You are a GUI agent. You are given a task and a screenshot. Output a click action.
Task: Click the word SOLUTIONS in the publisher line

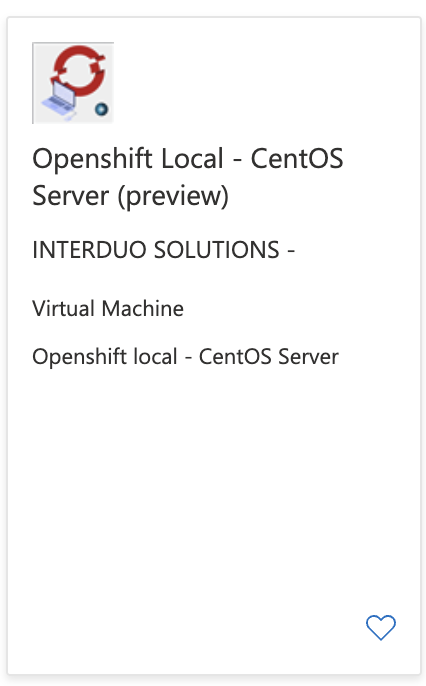click(x=216, y=250)
